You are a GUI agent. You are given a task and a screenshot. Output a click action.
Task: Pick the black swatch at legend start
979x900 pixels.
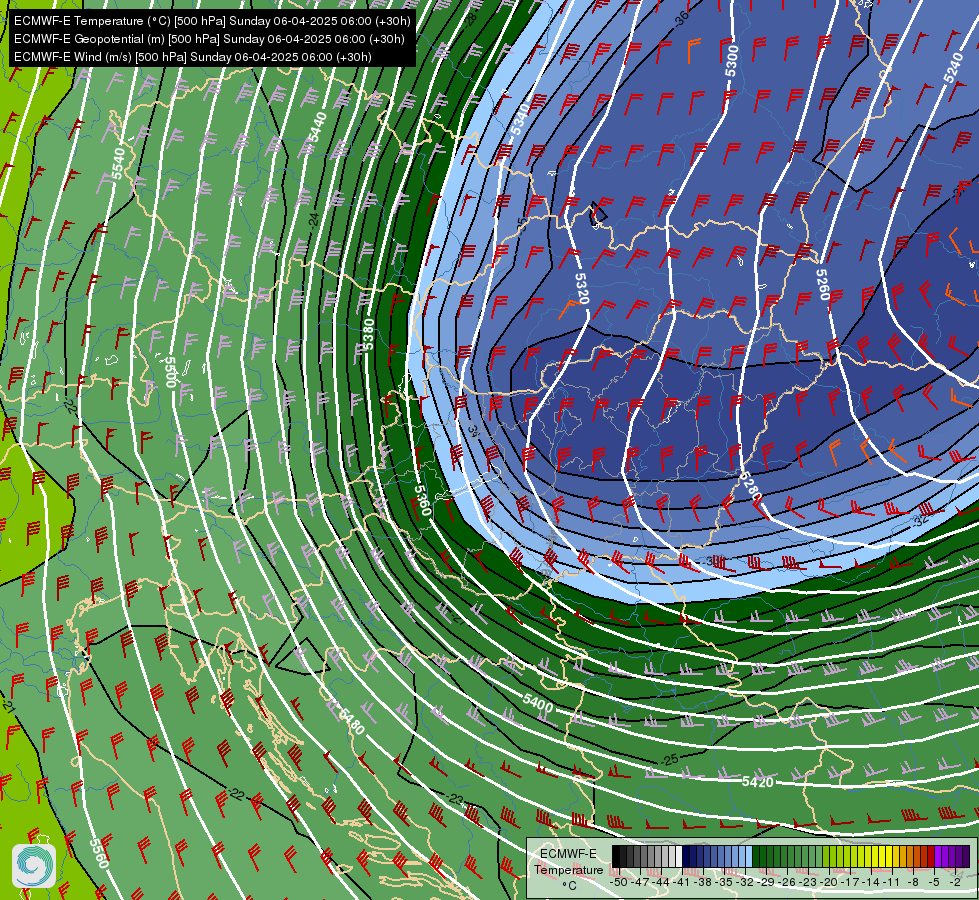[615, 857]
